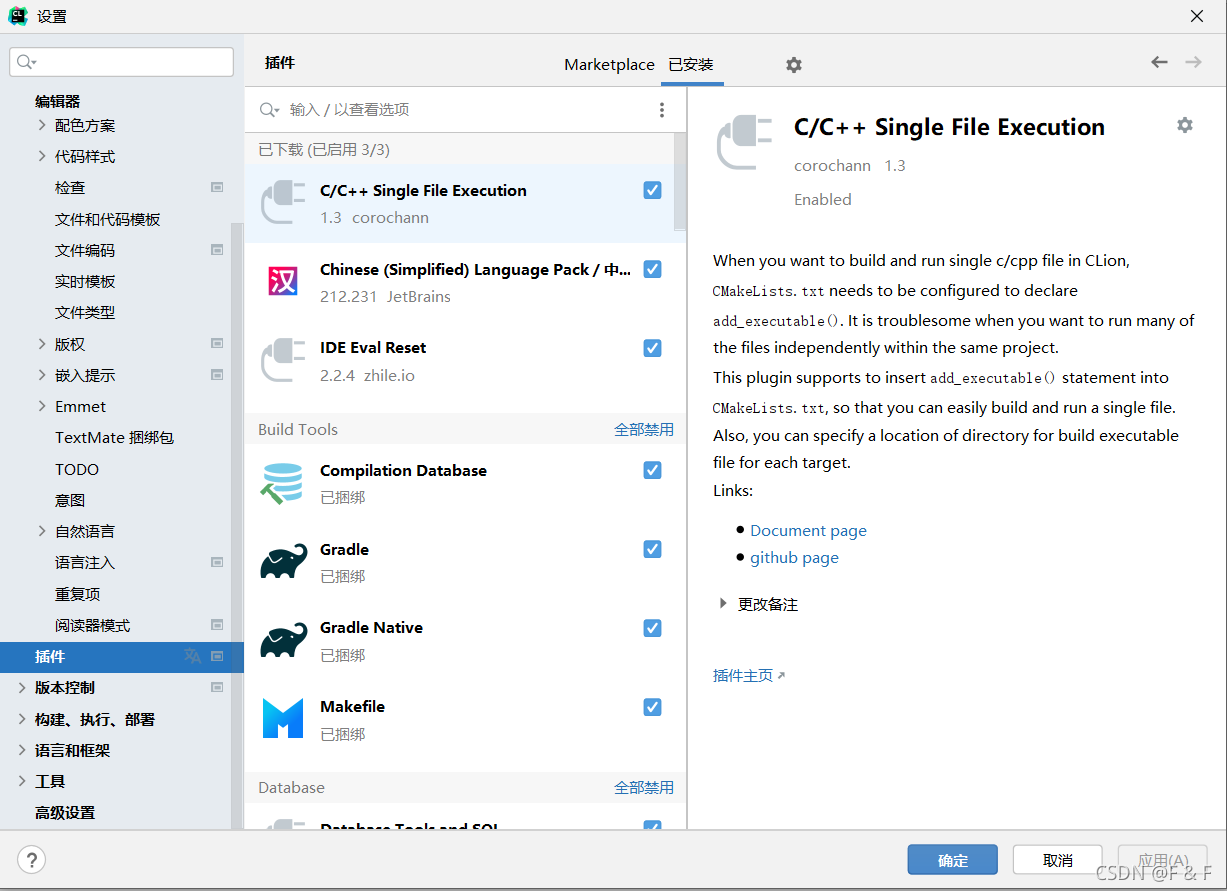This screenshot has height=891, width=1227.
Task: Click the project-level icon beside 语言注入
Action: [217, 563]
